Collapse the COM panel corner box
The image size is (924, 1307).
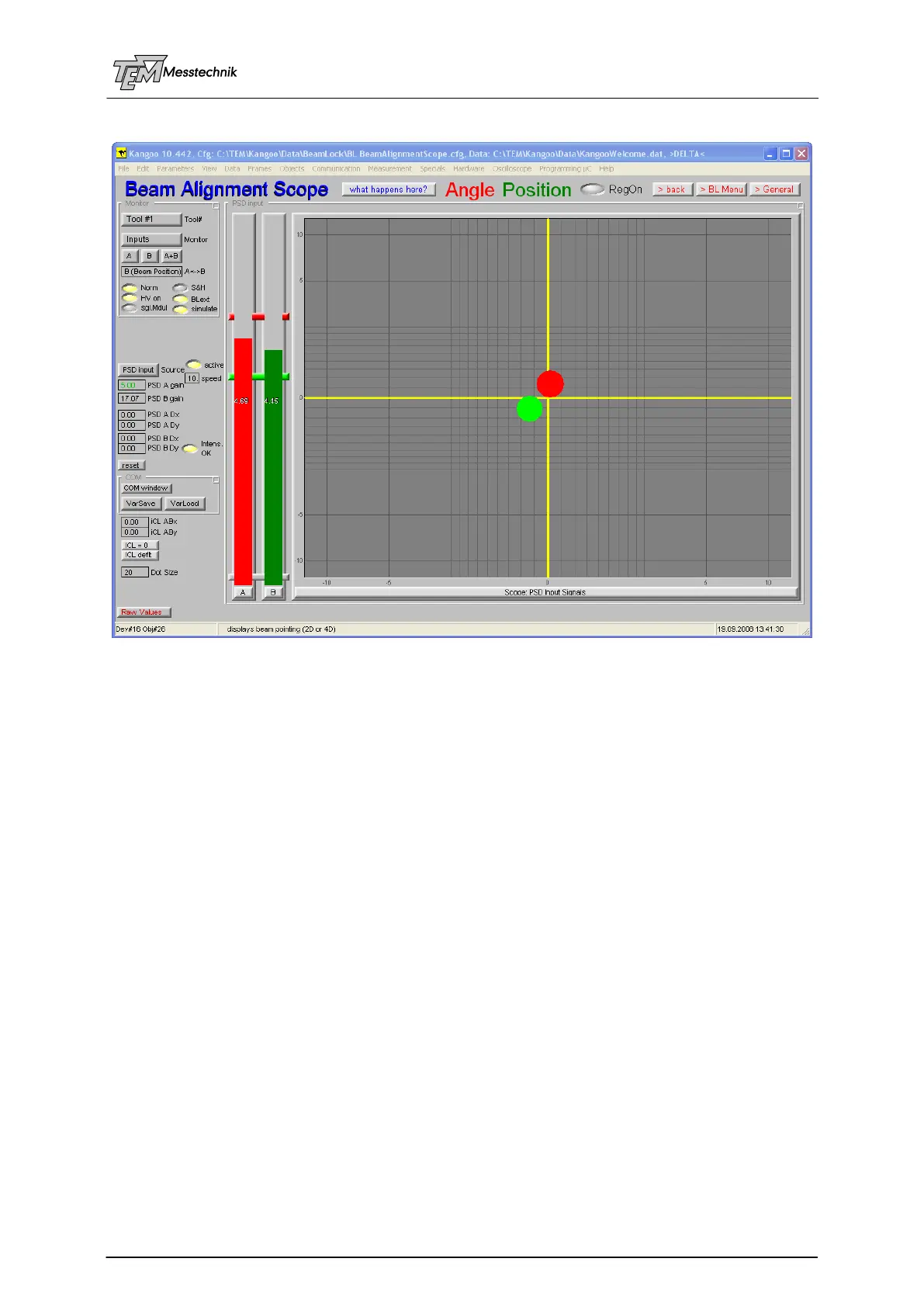tap(216, 480)
